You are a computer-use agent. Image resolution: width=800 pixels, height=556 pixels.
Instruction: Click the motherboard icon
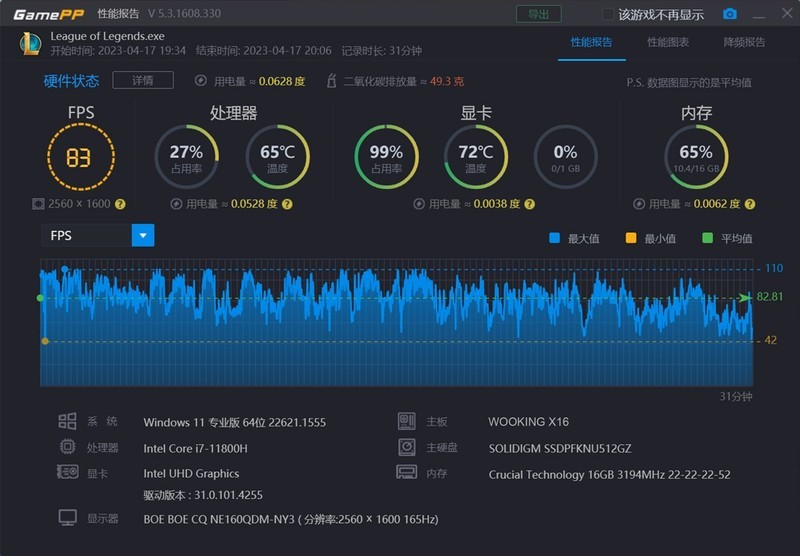click(x=407, y=421)
